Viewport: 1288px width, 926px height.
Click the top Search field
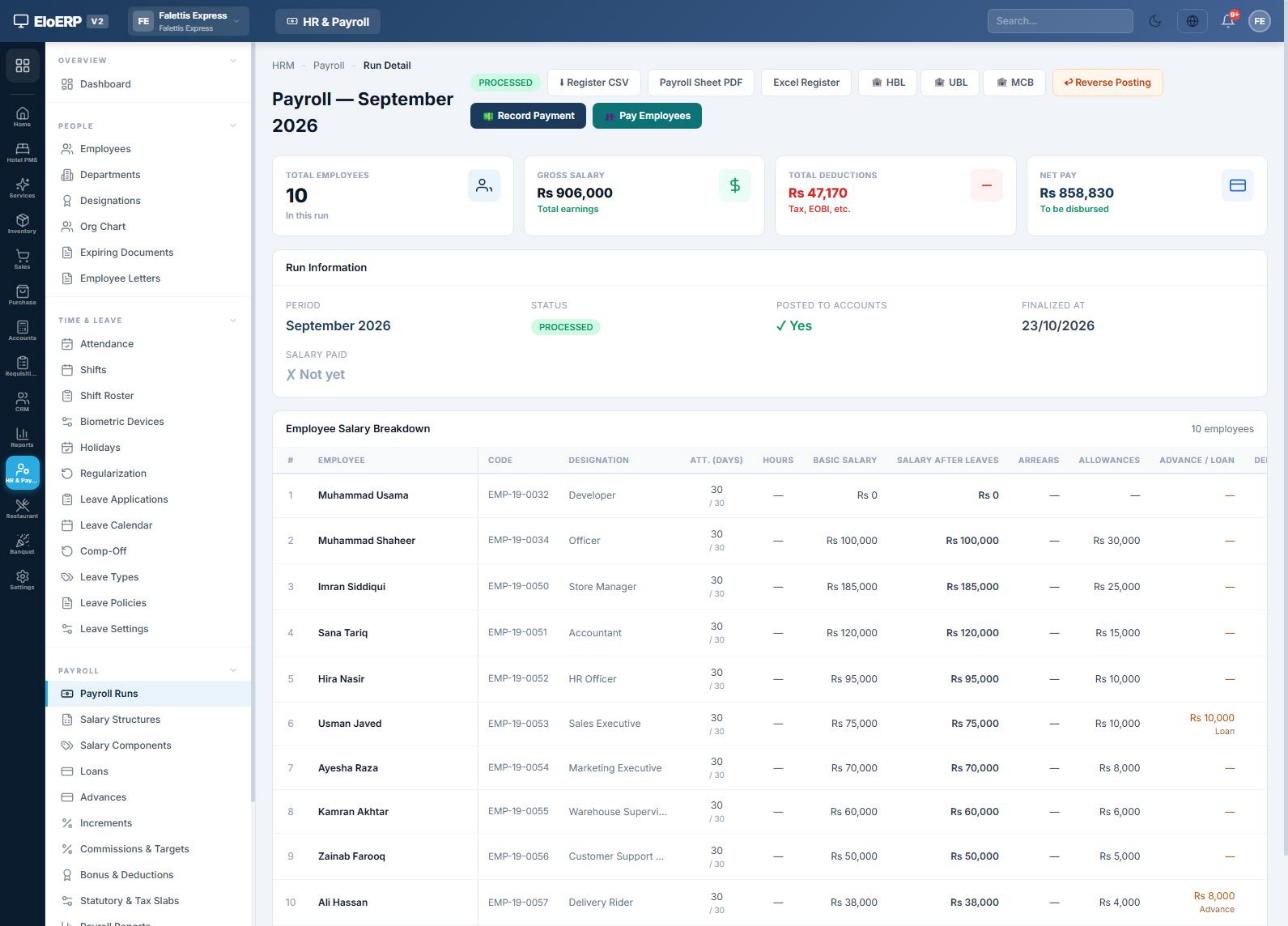point(1060,21)
